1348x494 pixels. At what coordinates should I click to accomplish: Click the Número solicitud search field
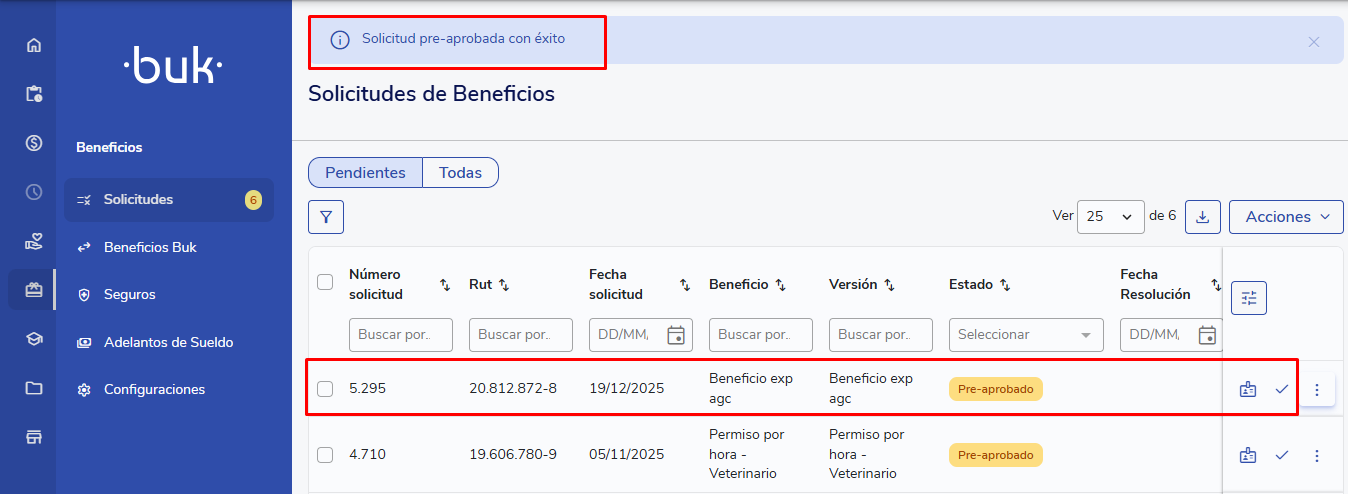tap(400, 335)
